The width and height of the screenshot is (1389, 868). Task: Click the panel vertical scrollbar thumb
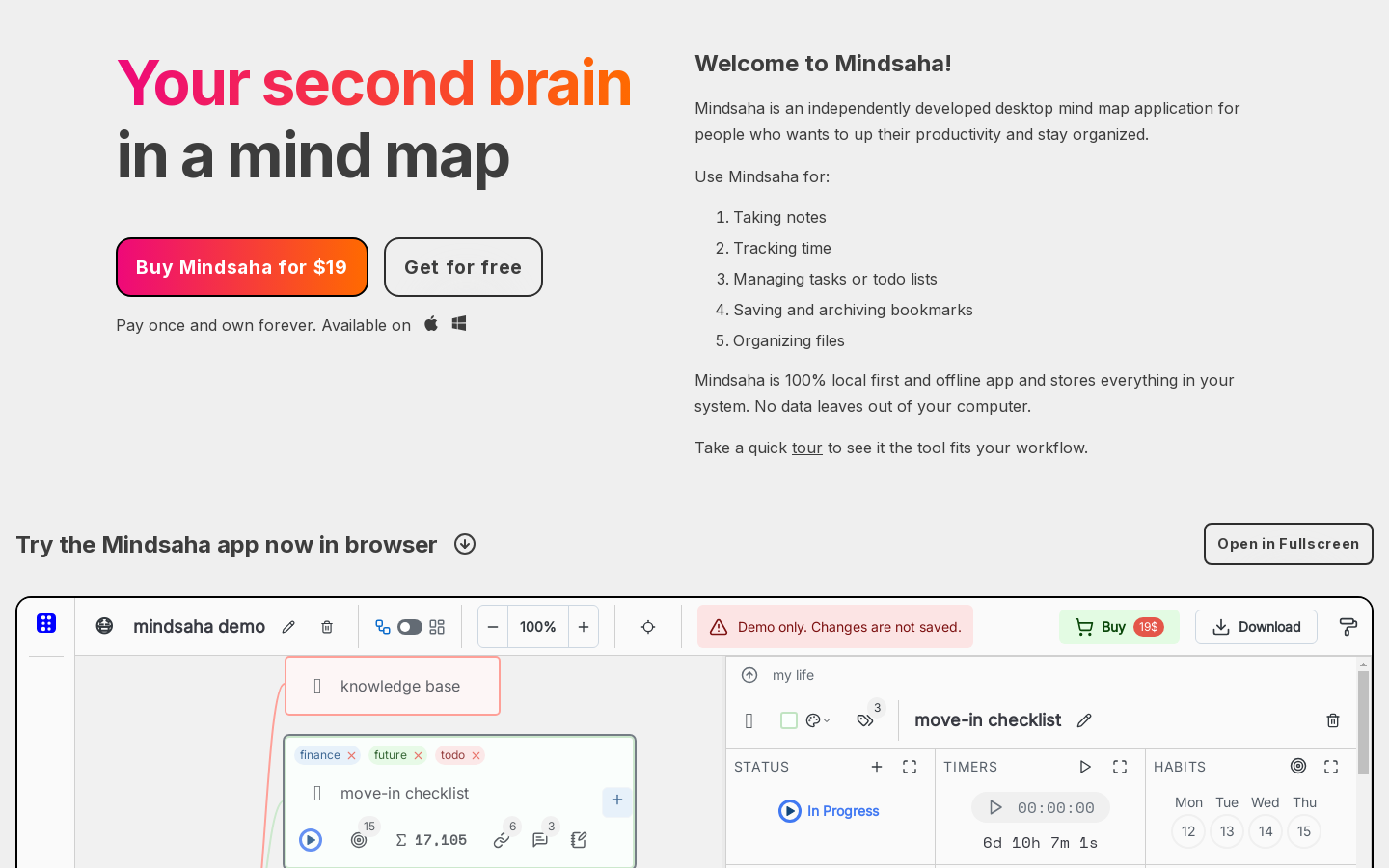tap(1363, 722)
